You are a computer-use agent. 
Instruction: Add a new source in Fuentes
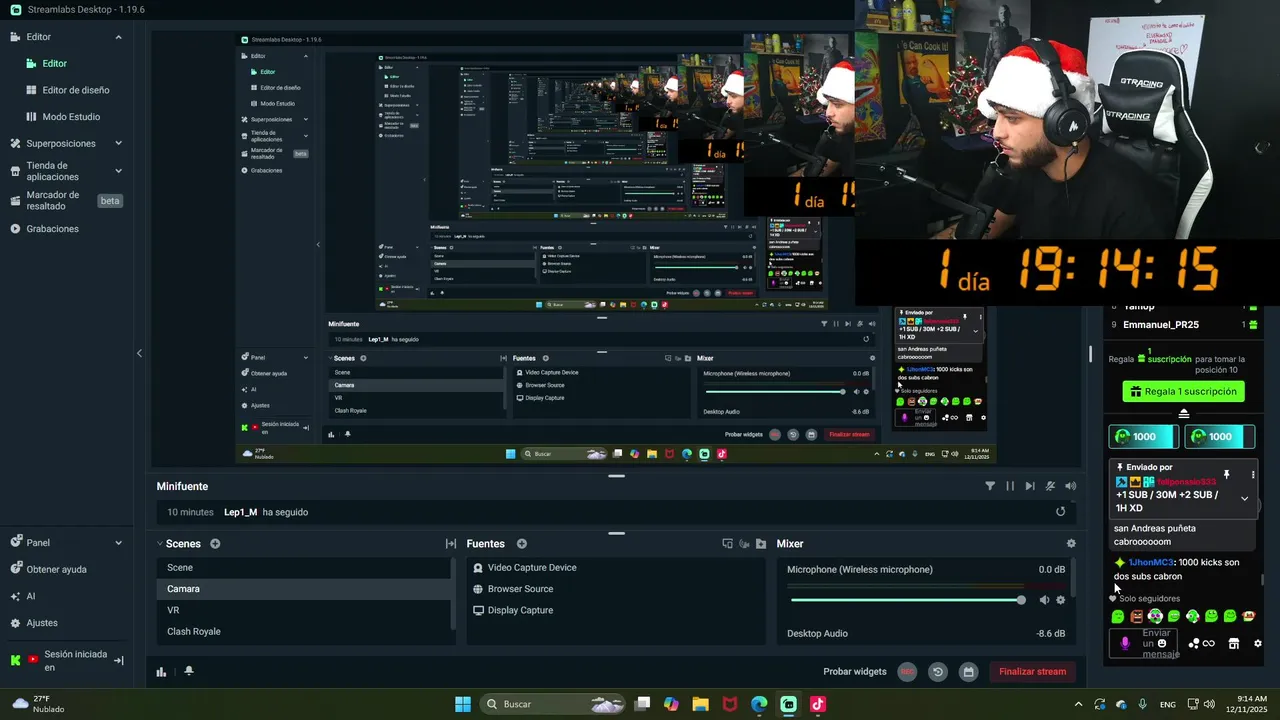click(521, 544)
